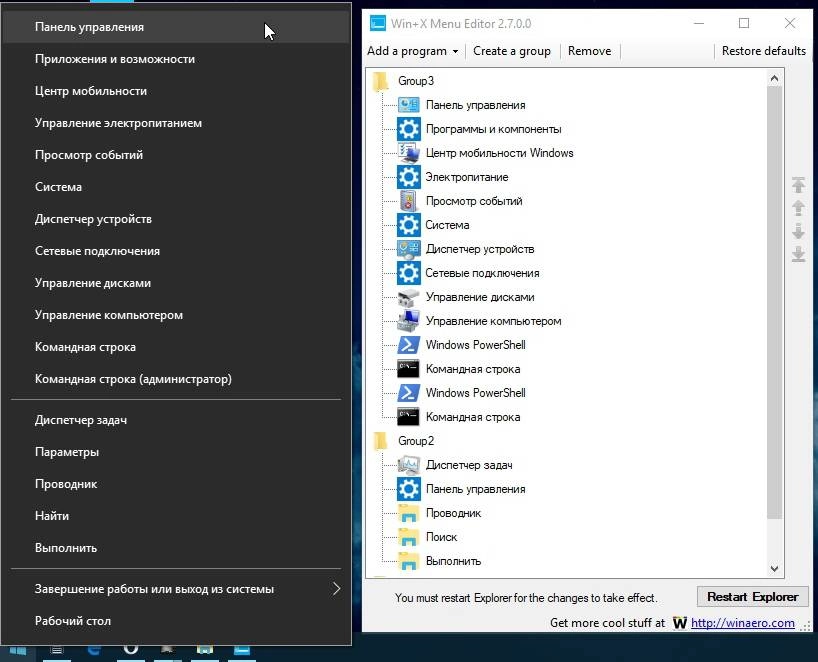Click the Выполнить folder icon in Group2

point(408,561)
